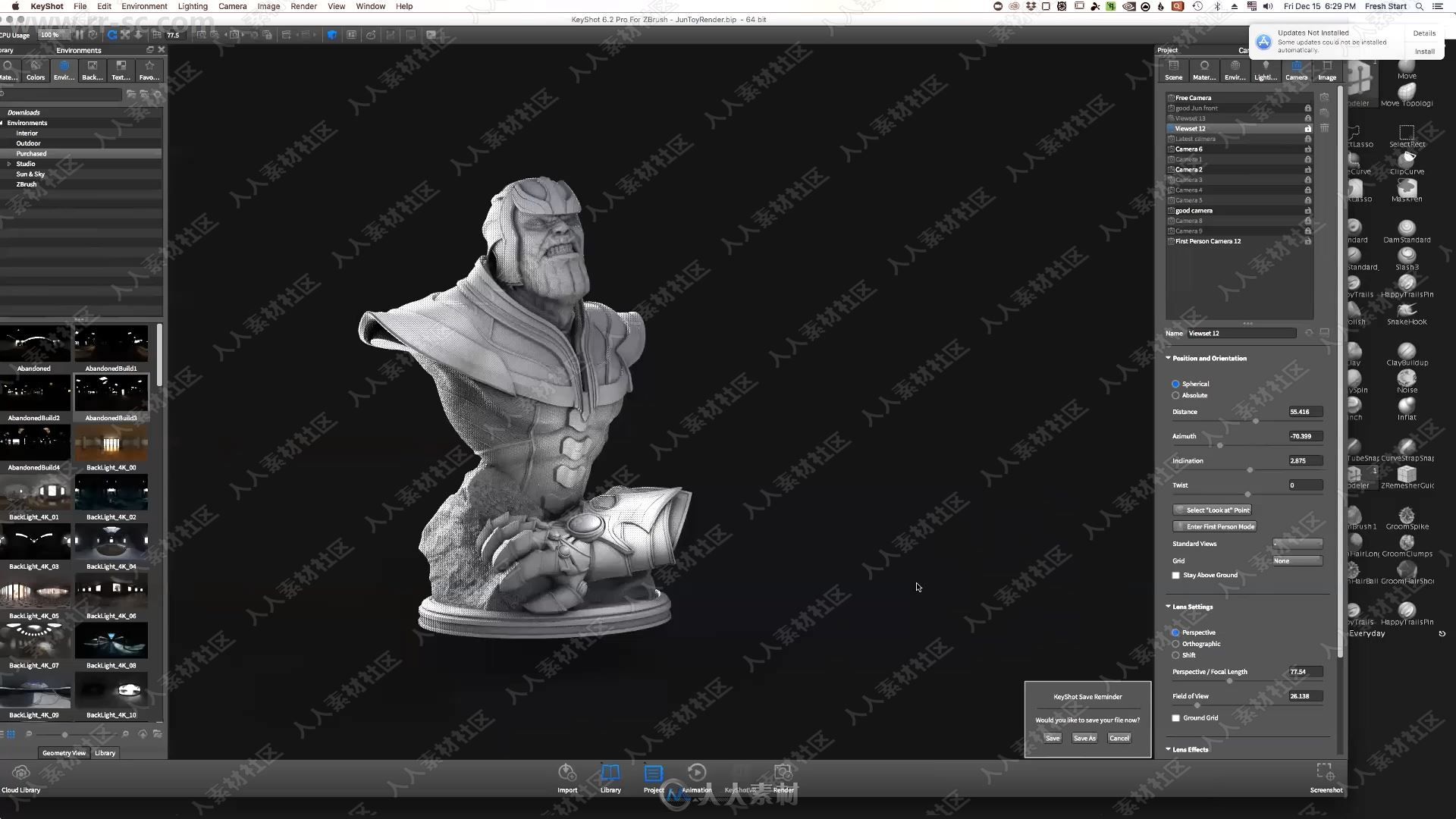Open the Camera menu in the menu bar
The width and height of the screenshot is (1456, 819).
tap(232, 6)
